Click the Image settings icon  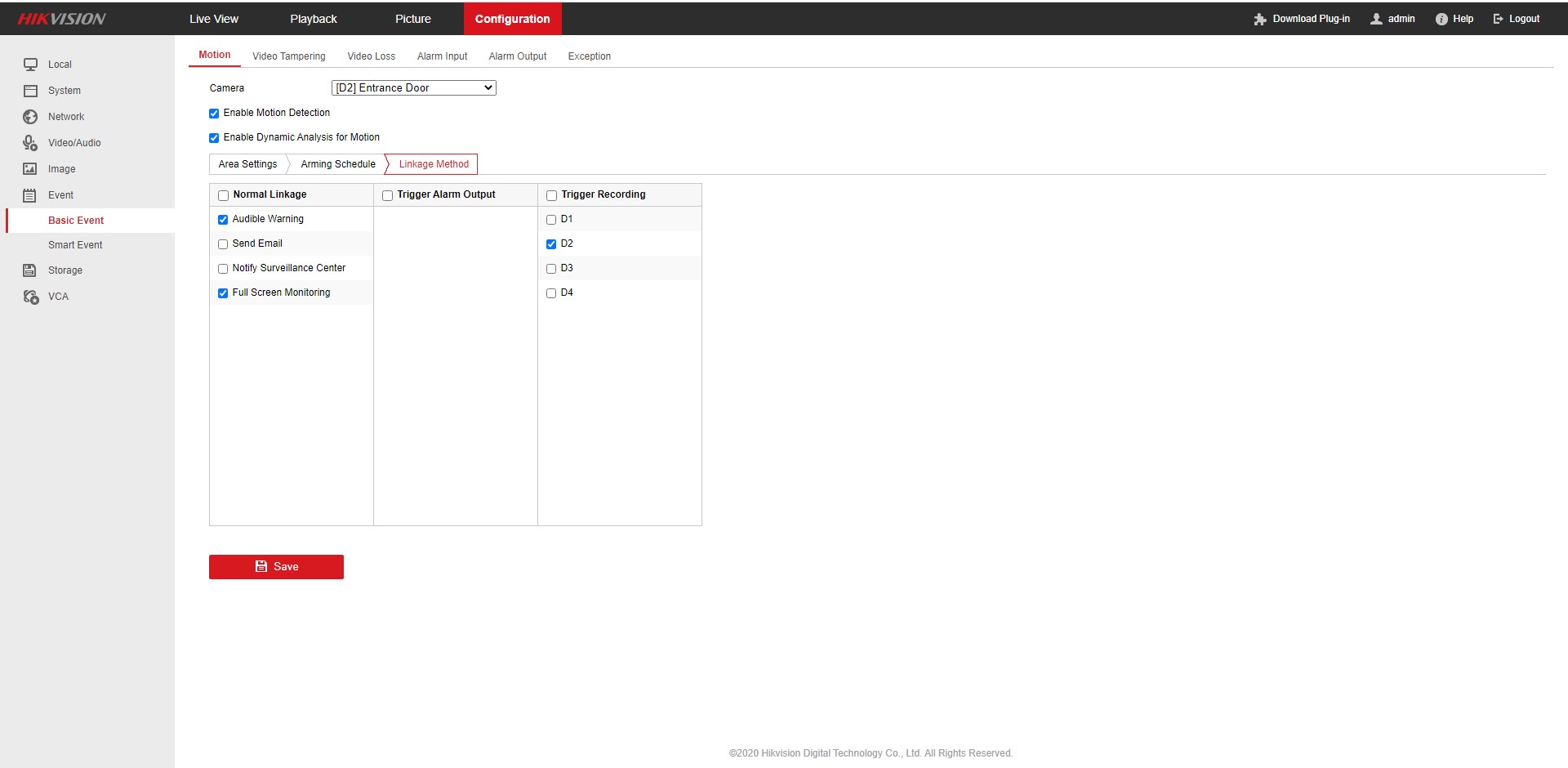[30, 169]
